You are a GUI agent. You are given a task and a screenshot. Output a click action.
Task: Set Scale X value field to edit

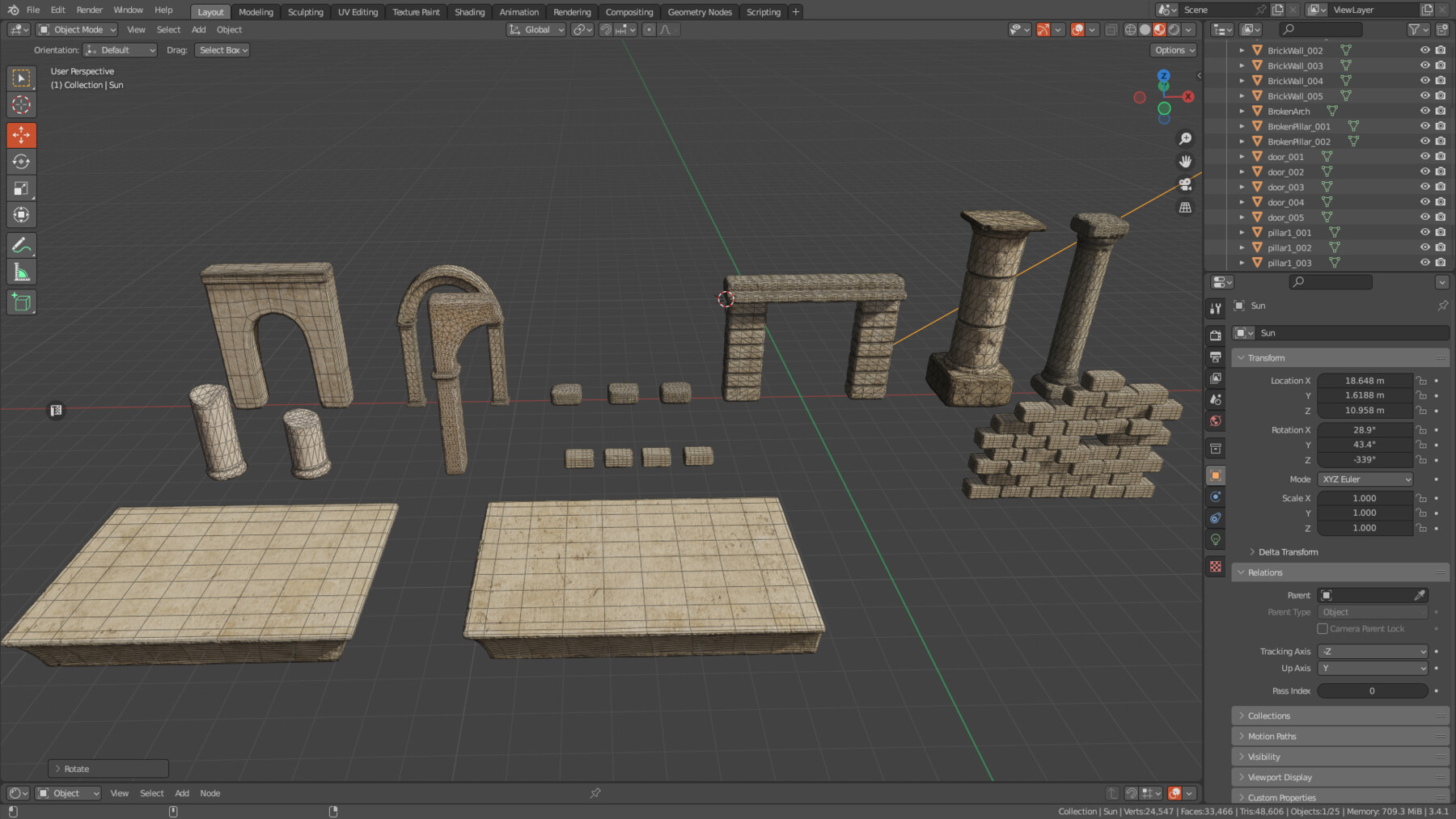click(1365, 498)
